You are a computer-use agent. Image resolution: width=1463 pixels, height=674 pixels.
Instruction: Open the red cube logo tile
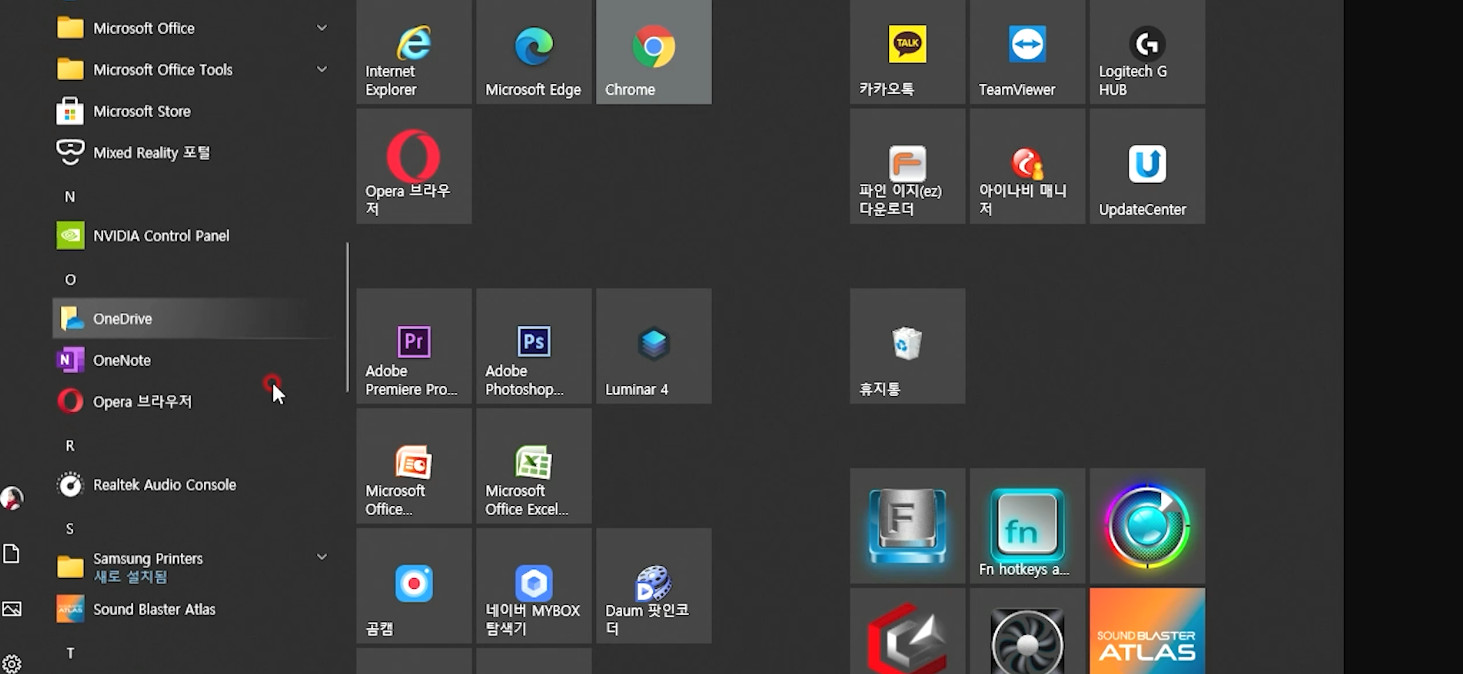[x=908, y=631]
